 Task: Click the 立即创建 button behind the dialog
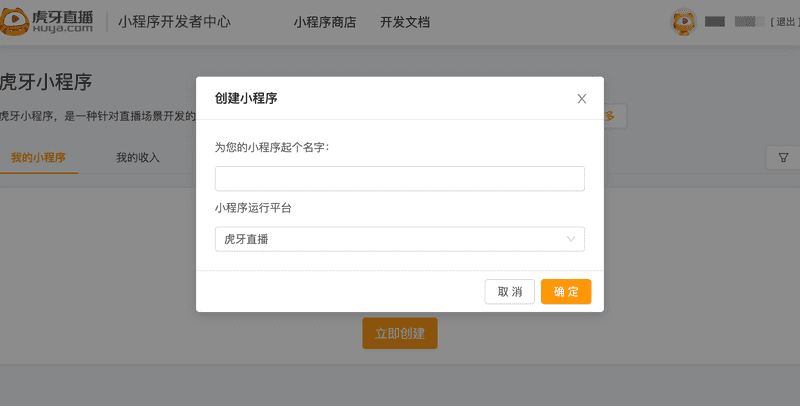coord(399,333)
